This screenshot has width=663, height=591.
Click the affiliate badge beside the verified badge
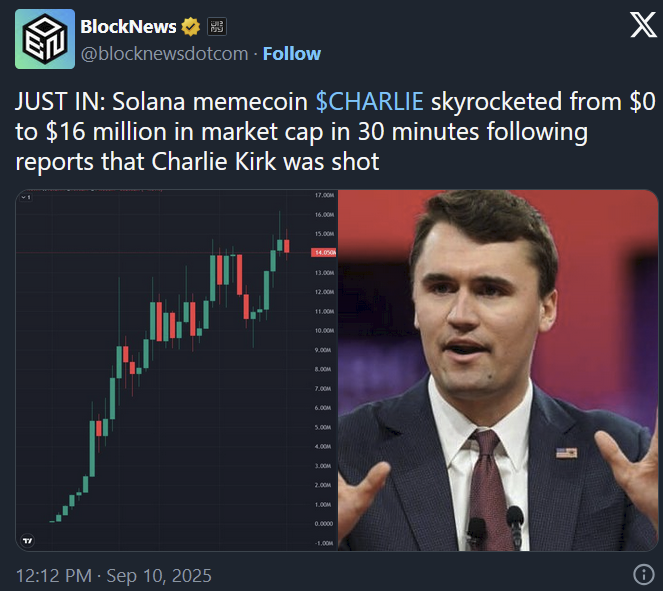click(216, 26)
